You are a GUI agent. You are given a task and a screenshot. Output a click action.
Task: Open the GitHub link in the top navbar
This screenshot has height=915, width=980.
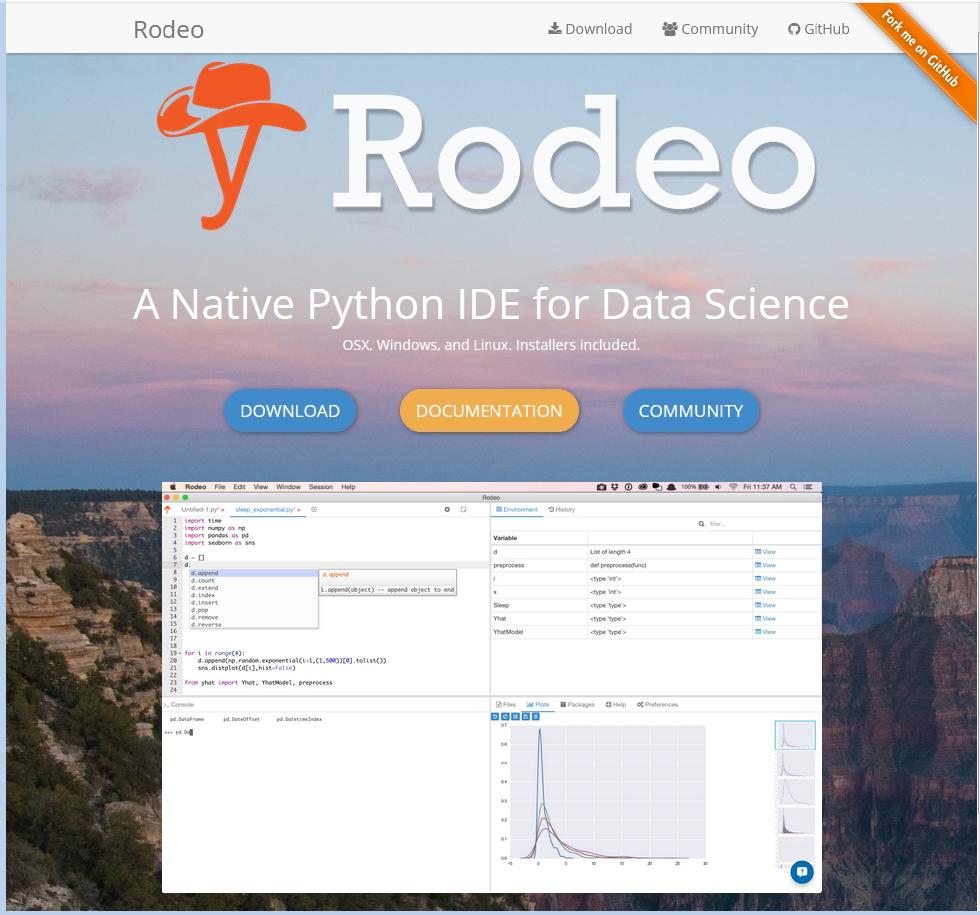819,29
